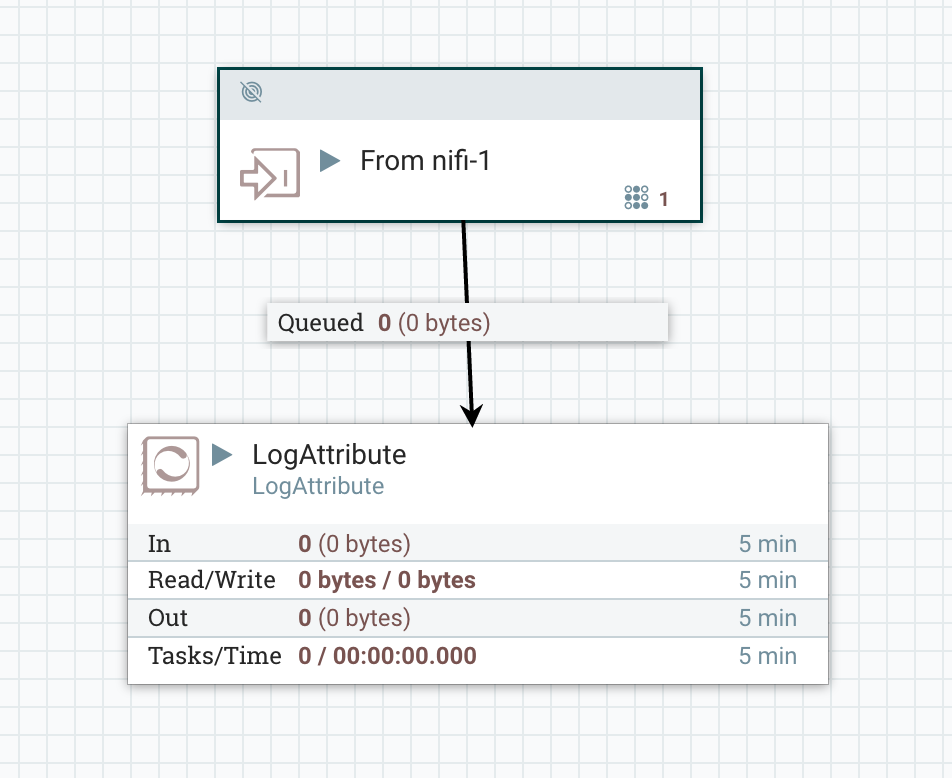Click 5 min in the Out row
The height and width of the screenshot is (778, 952).
[x=767, y=618]
